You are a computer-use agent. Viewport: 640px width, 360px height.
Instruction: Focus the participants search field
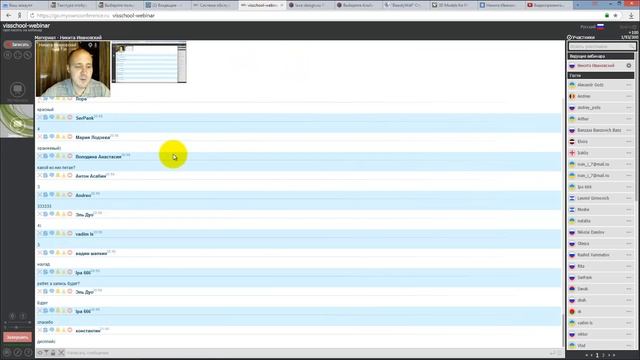(602, 47)
